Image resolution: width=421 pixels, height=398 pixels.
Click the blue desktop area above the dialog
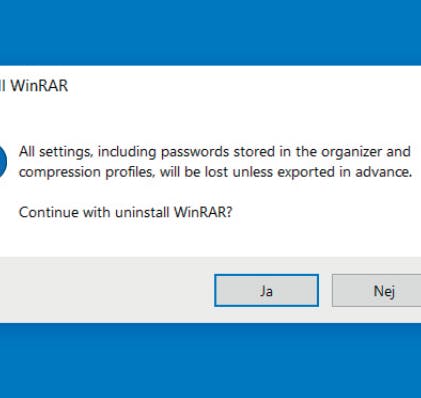210,33
